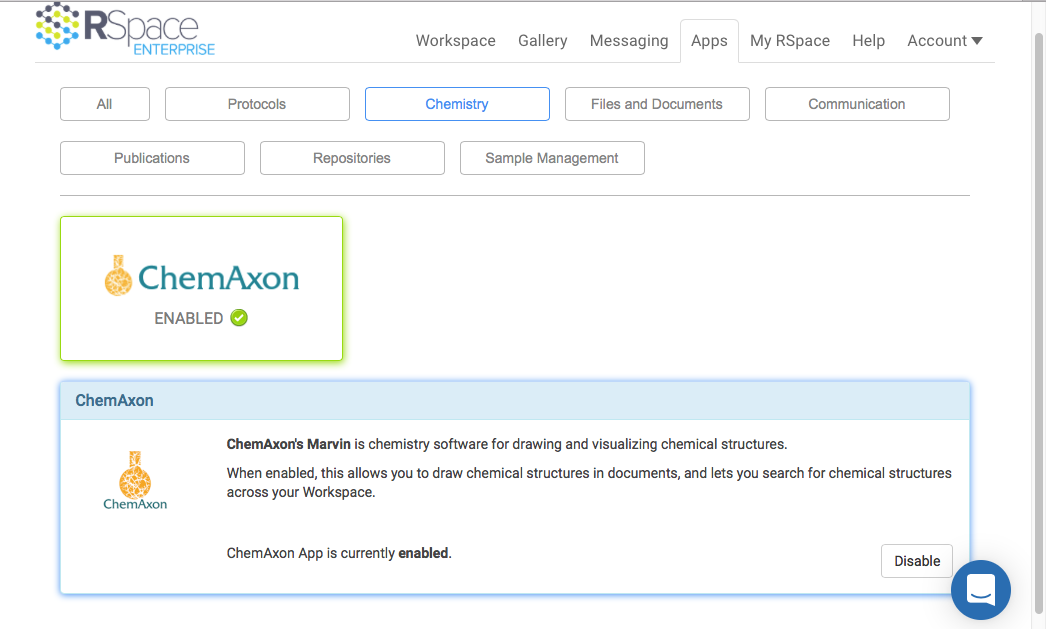Image resolution: width=1046 pixels, height=629 pixels.
Task: Disable the ChemAxon app
Action: tap(917, 561)
